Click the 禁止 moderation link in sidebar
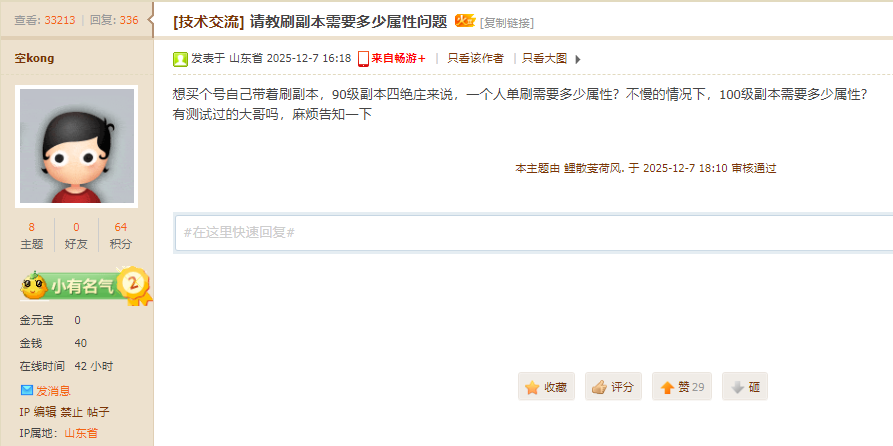This screenshot has width=893, height=446. click(x=72, y=412)
